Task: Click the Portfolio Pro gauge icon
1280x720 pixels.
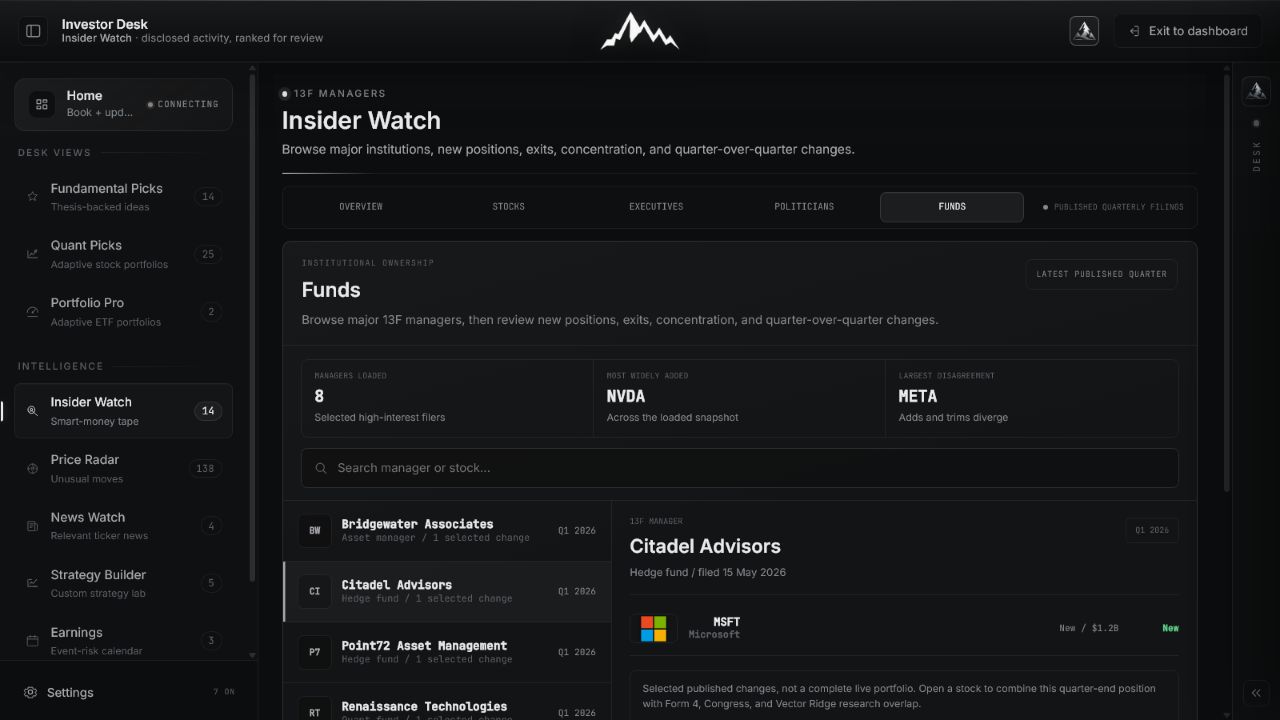Action: pyautogui.click(x=32, y=312)
